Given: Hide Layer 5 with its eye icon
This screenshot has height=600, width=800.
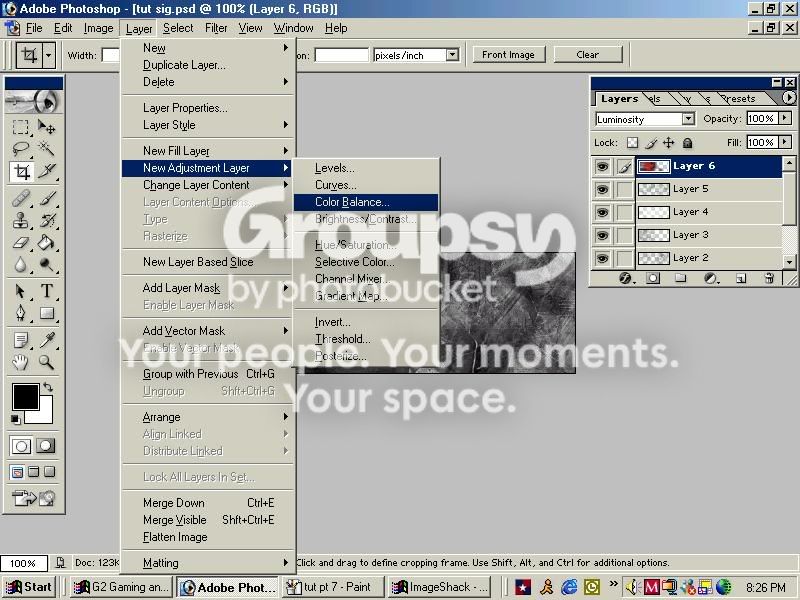Looking at the screenshot, I should (x=602, y=189).
